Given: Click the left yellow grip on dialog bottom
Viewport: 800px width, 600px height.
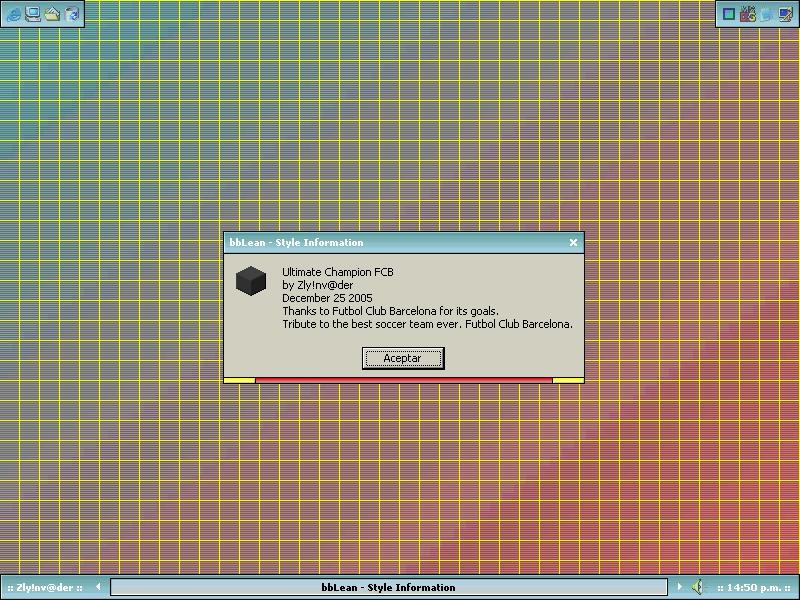Looking at the screenshot, I should click(239, 380).
